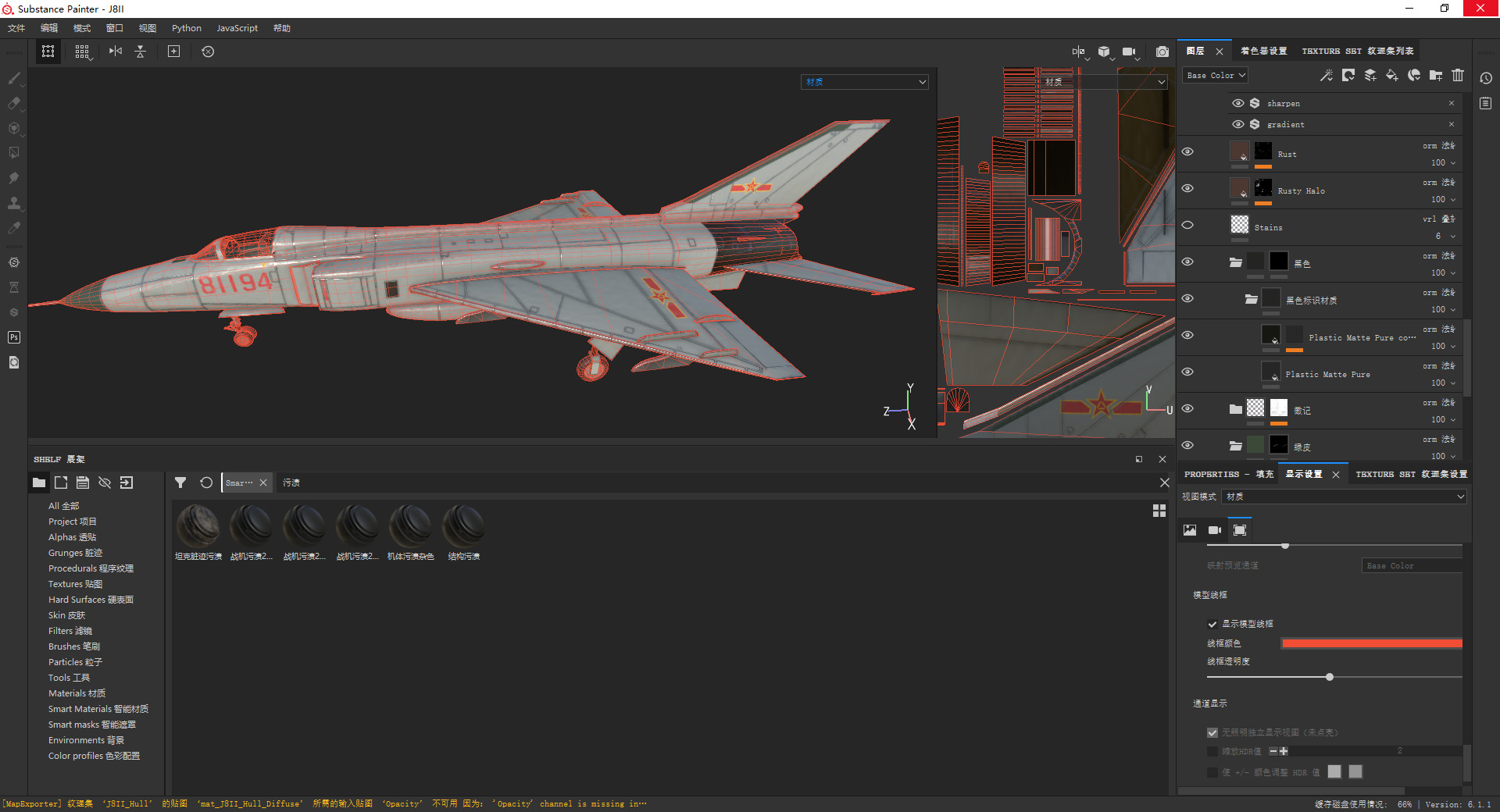Hide the 黑色 folder layer

1187,262
